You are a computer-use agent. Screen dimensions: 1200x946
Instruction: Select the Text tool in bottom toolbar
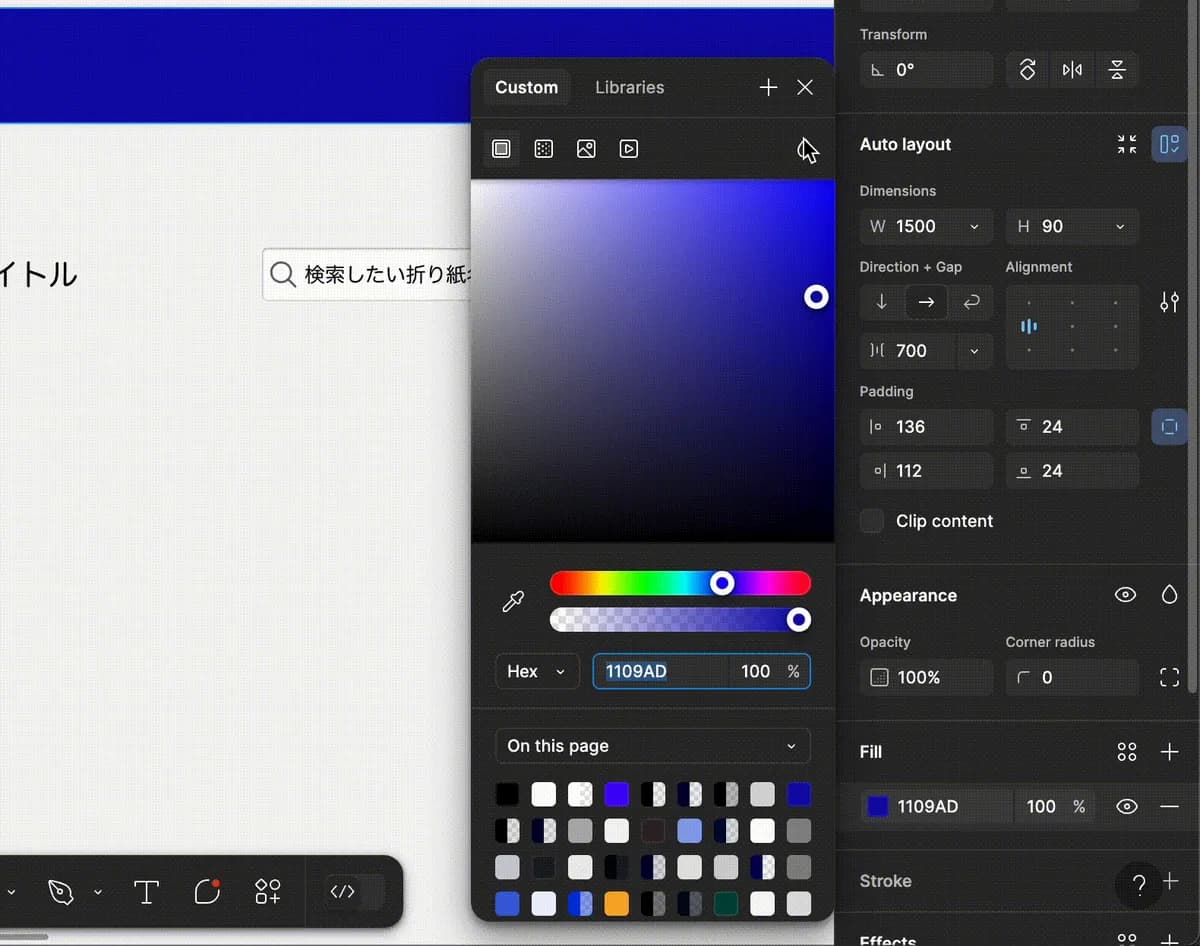coord(147,892)
